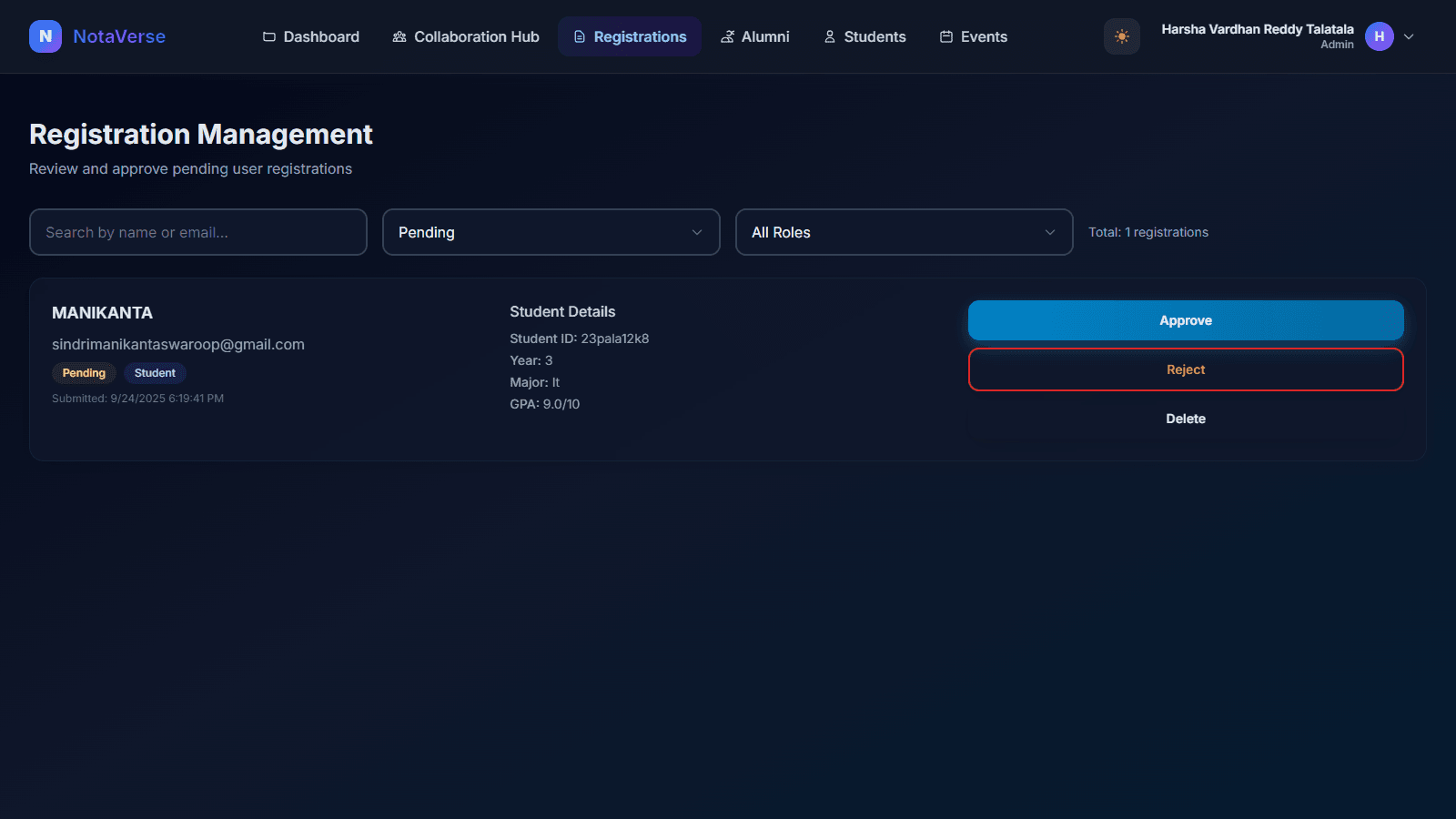Click the MANIKANTA name heading
The height and width of the screenshot is (819, 1456).
click(x=102, y=313)
